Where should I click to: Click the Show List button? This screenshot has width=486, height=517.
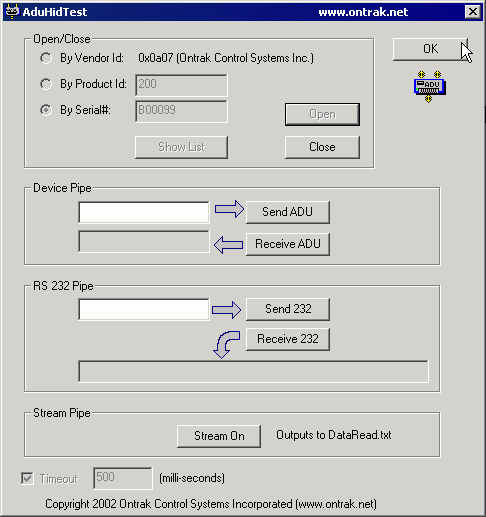181,147
